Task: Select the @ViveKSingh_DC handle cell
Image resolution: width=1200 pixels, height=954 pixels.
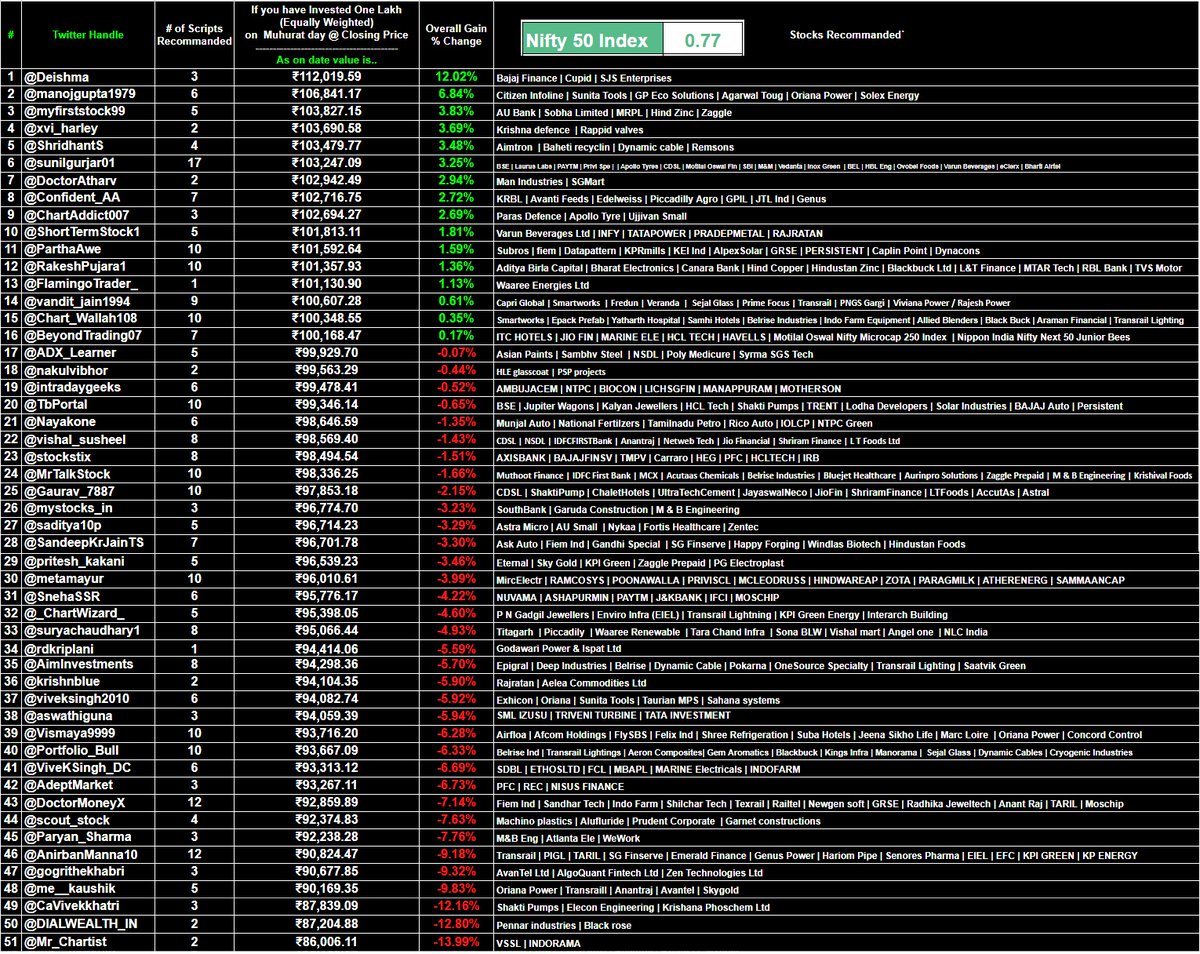Action: 88,768
